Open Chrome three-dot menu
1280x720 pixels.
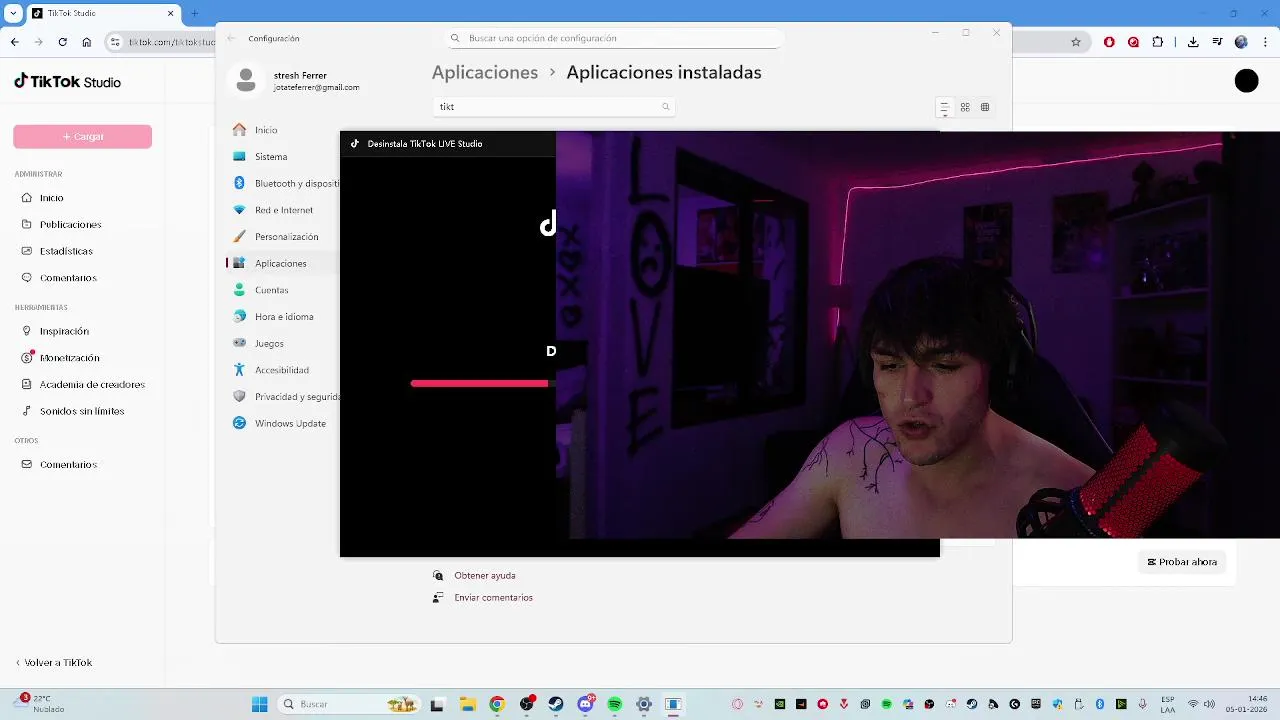tap(1265, 42)
